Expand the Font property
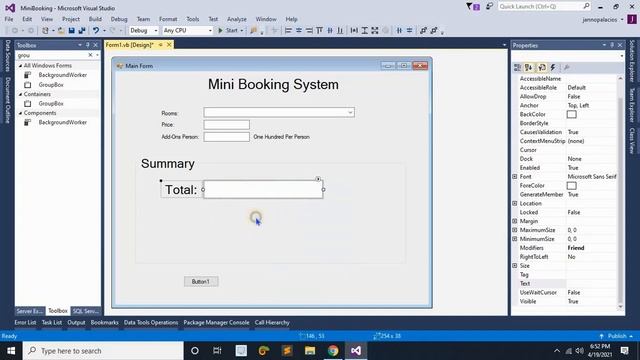The image size is (640, 360). point(515,176)
